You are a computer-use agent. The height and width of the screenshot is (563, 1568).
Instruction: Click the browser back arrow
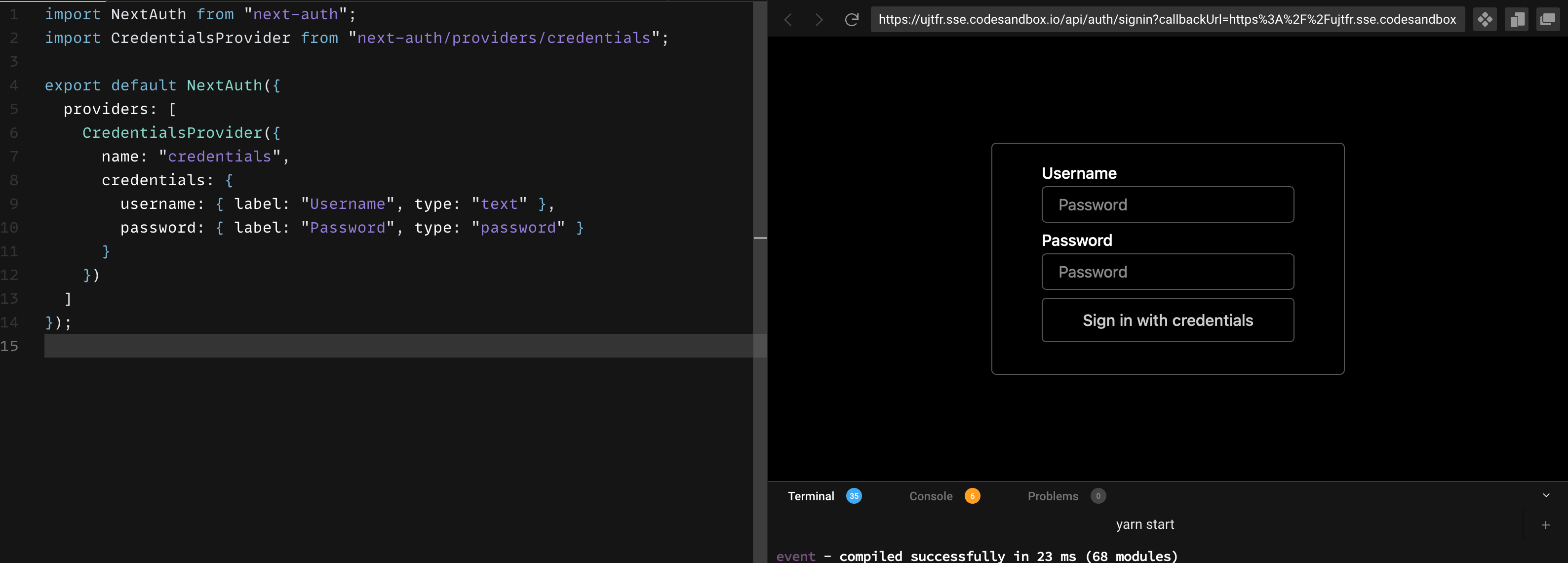[x=788, y=20]
